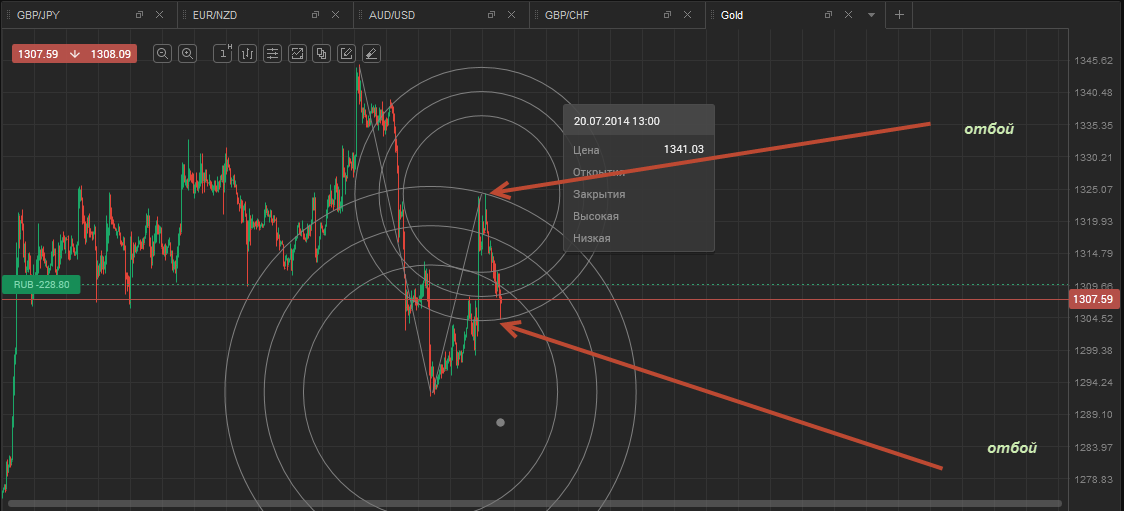Zoom in the chart with plus magnifier
Screen dimensions: 1124x511
187,54
